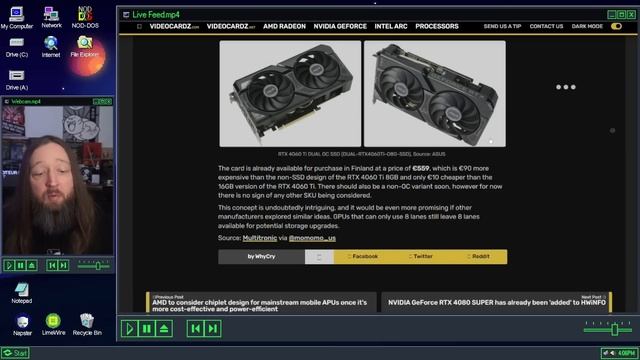Open the Network desktop icon
This screenshot has height=360, width=640.
point(51,17)
